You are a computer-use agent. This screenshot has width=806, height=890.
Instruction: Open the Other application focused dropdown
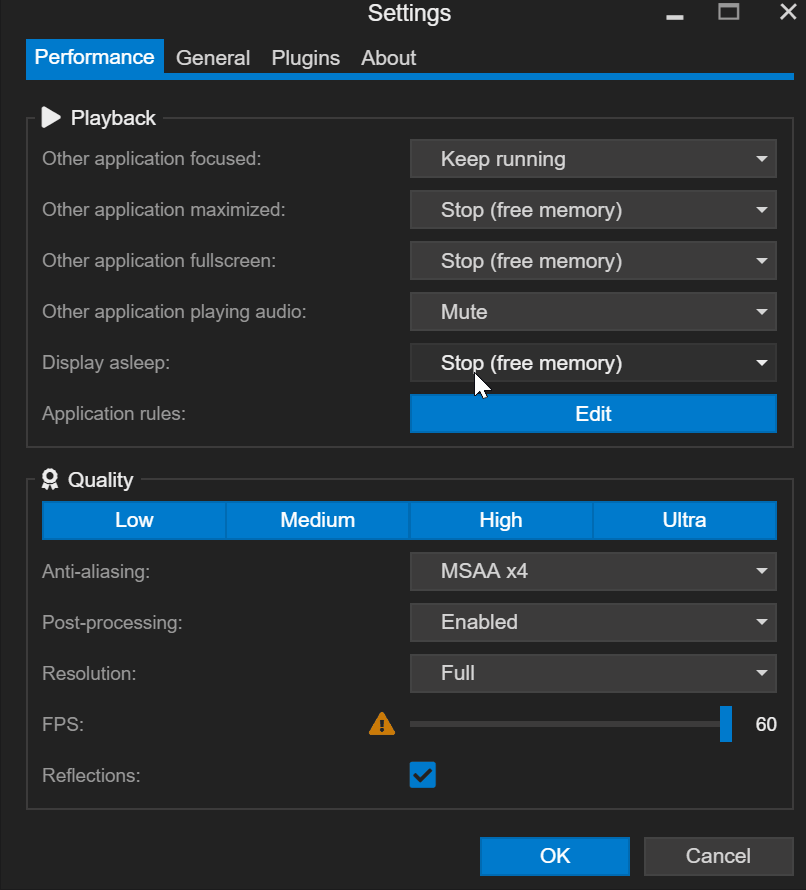click(x=593, y=159)
